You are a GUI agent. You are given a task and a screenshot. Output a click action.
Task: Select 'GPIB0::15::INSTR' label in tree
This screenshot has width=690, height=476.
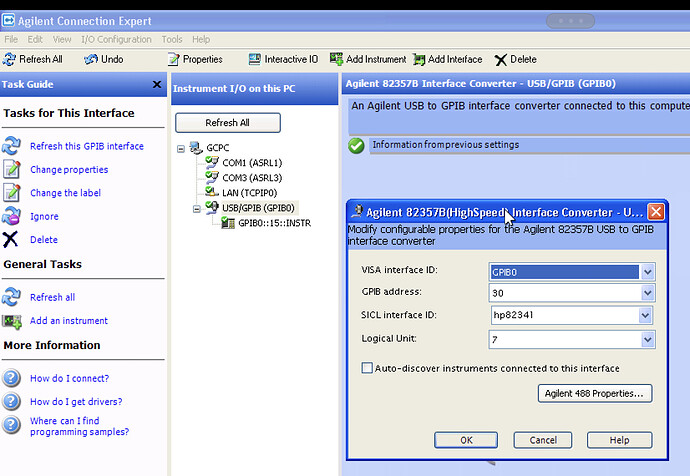tap(275, 223)
